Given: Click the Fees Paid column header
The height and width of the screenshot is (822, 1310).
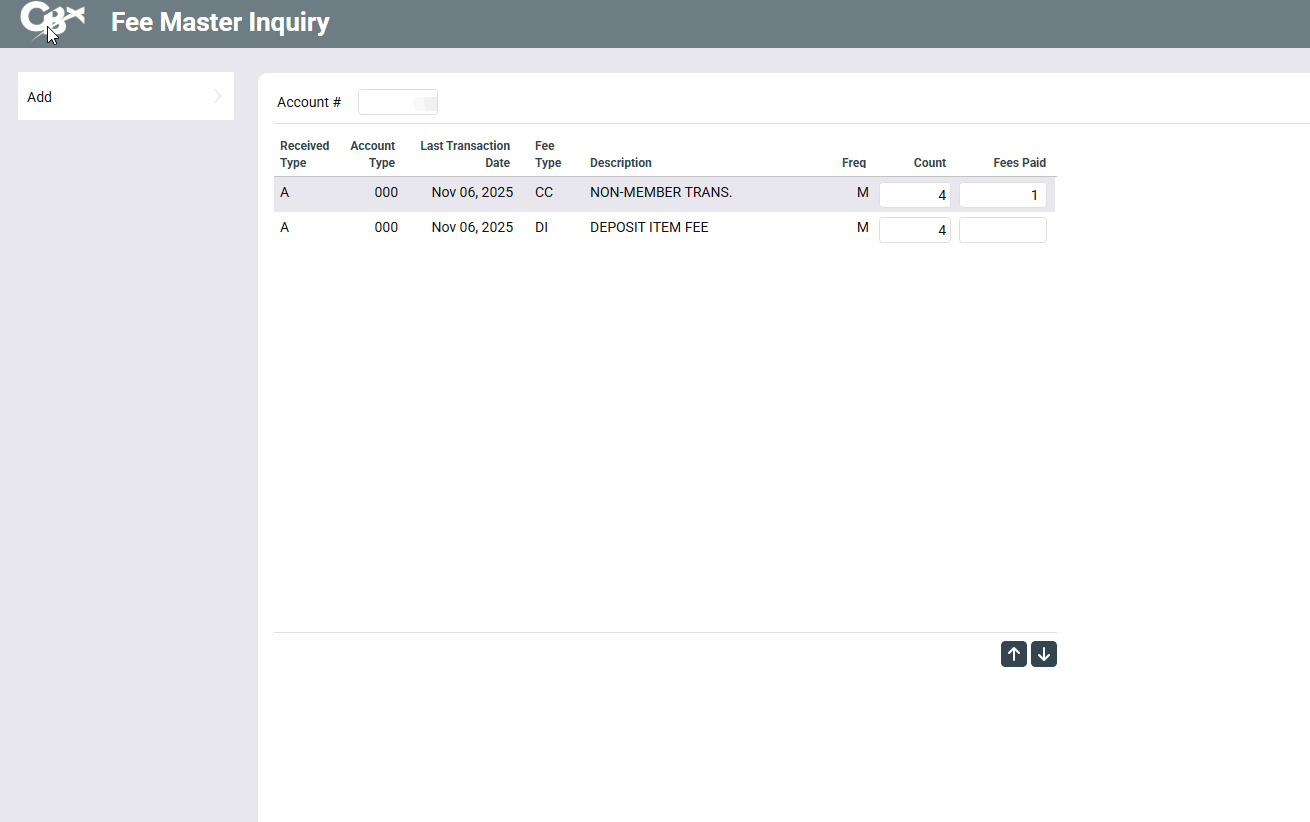Looking at the screenshot, I should 1019,162.
